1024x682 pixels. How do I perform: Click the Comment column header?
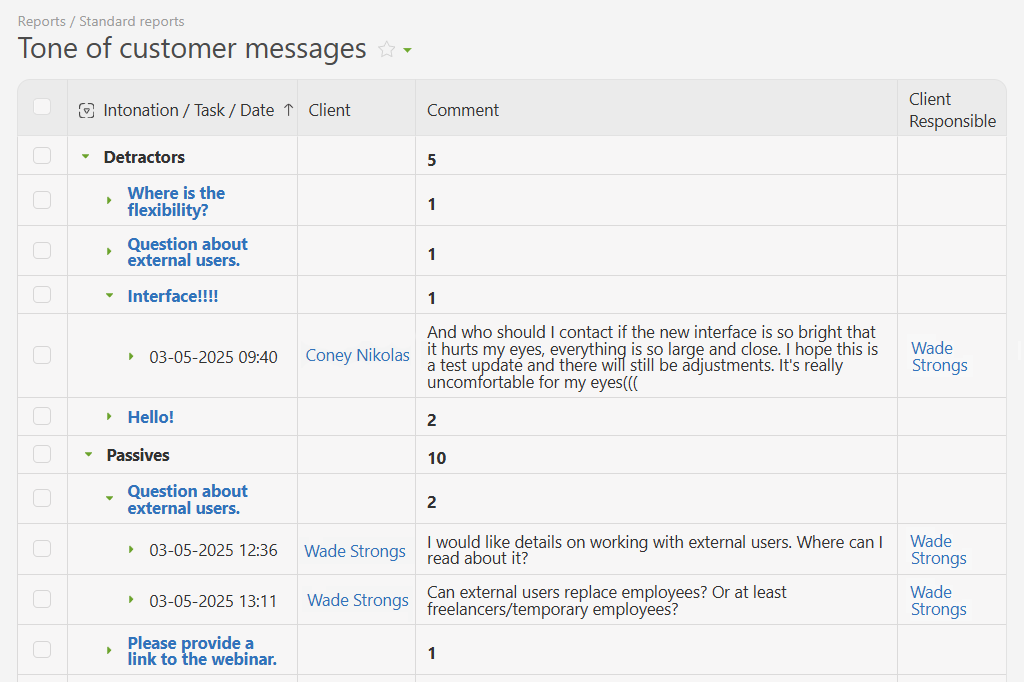click(463, 110)
